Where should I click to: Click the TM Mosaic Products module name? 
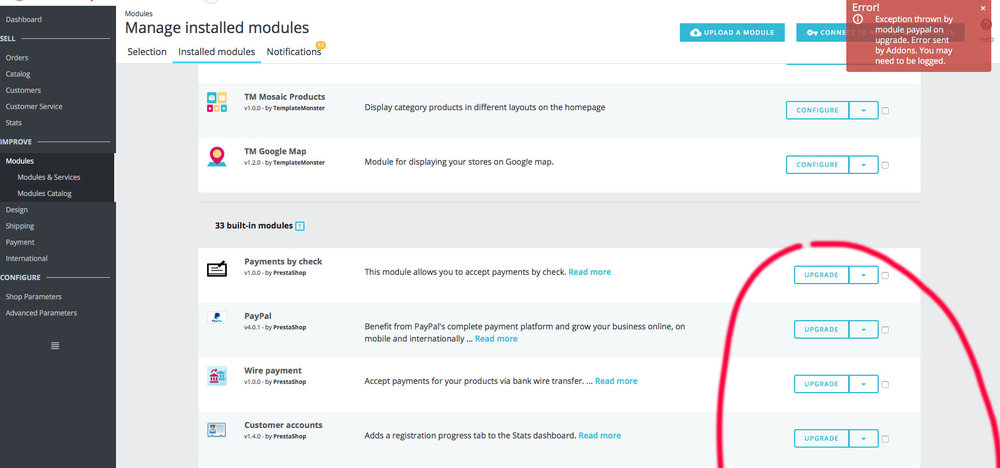pos(284,97)
